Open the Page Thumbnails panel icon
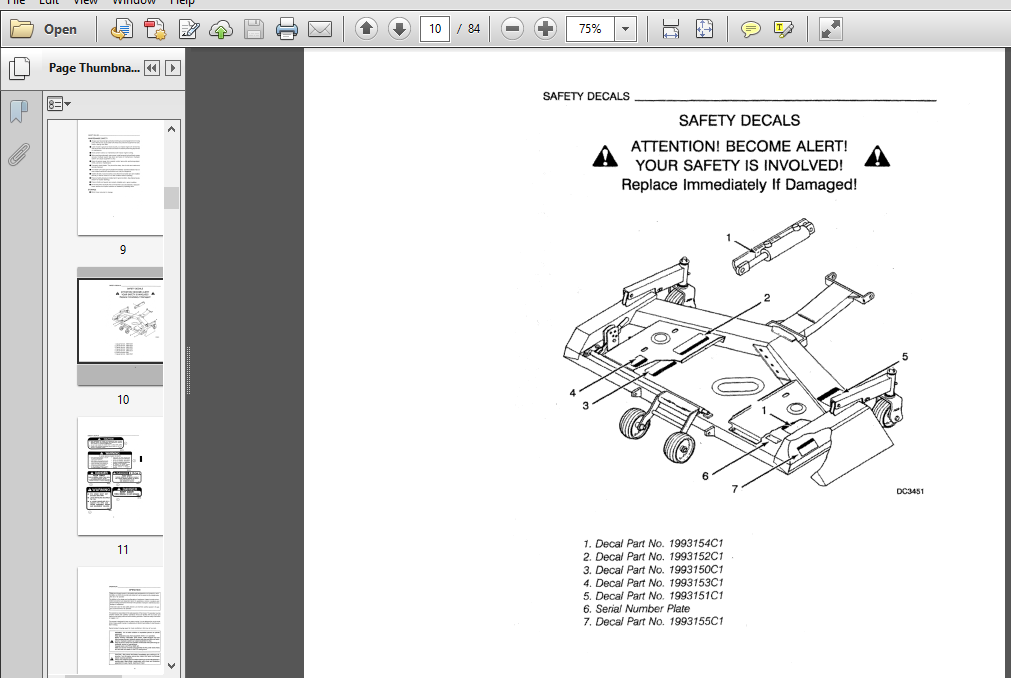Image resolution: width=1011 pixels, height=678 pixels. pos(19,68)
